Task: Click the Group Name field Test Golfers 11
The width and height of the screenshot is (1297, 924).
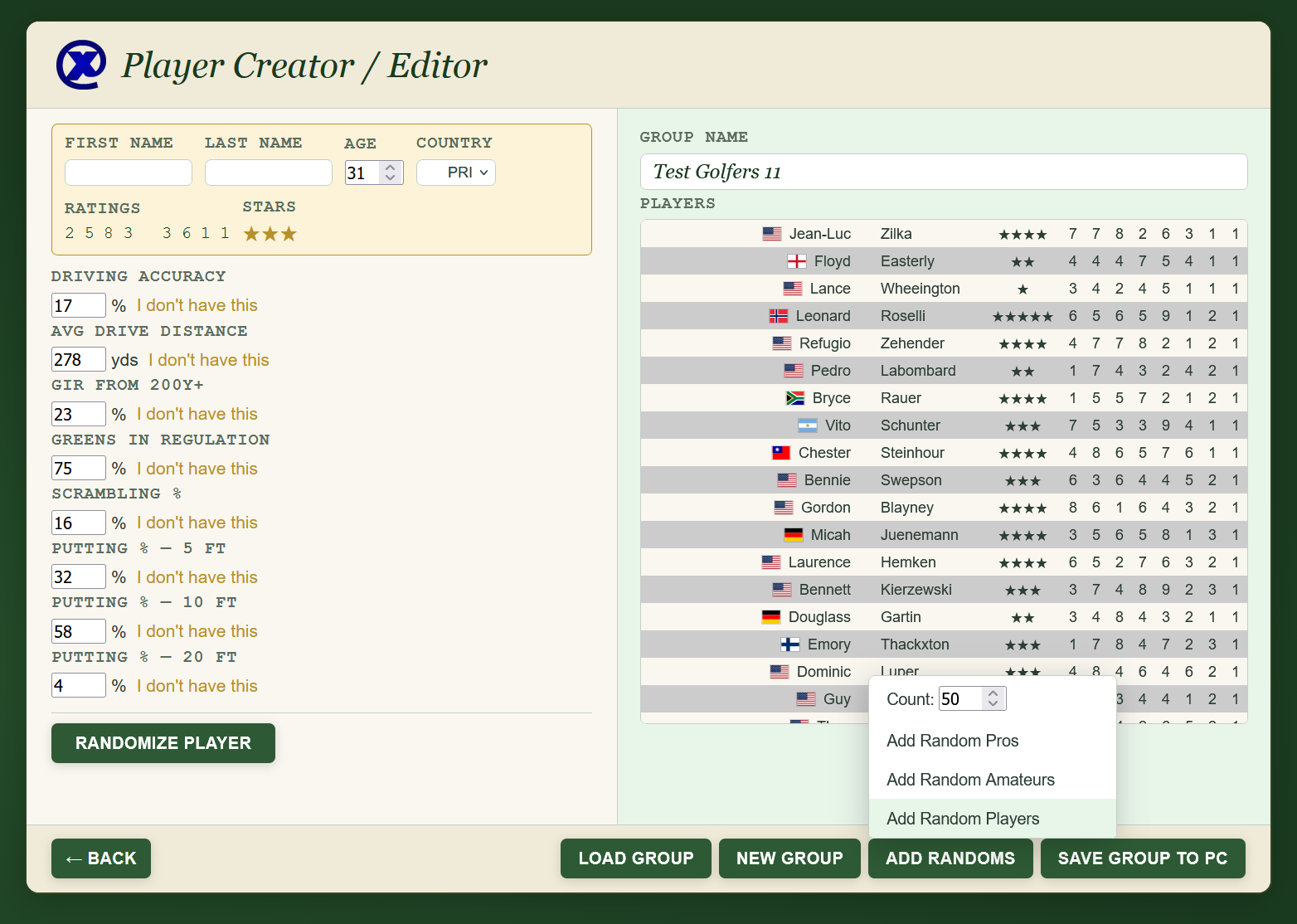Action: pos(944,172)
